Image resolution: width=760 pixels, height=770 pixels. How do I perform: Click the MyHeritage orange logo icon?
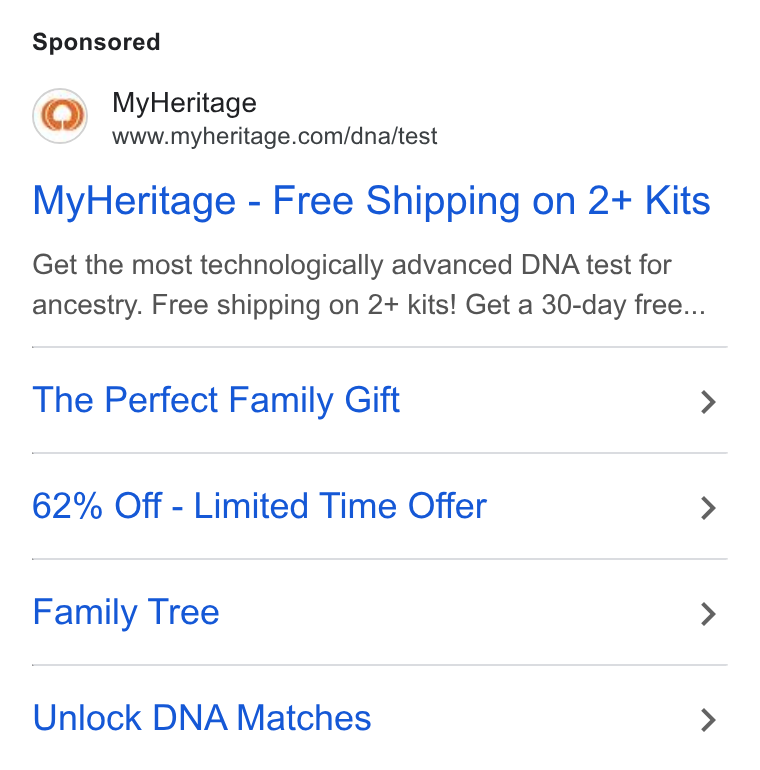point(60,116)
